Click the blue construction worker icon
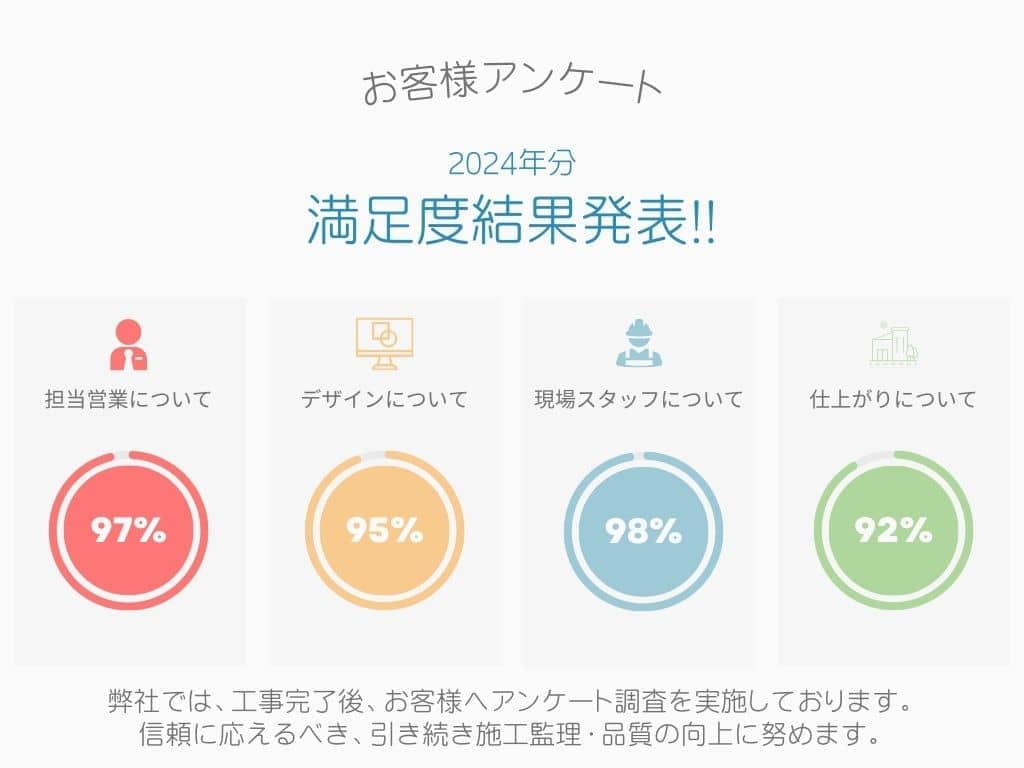 point(639,343)
